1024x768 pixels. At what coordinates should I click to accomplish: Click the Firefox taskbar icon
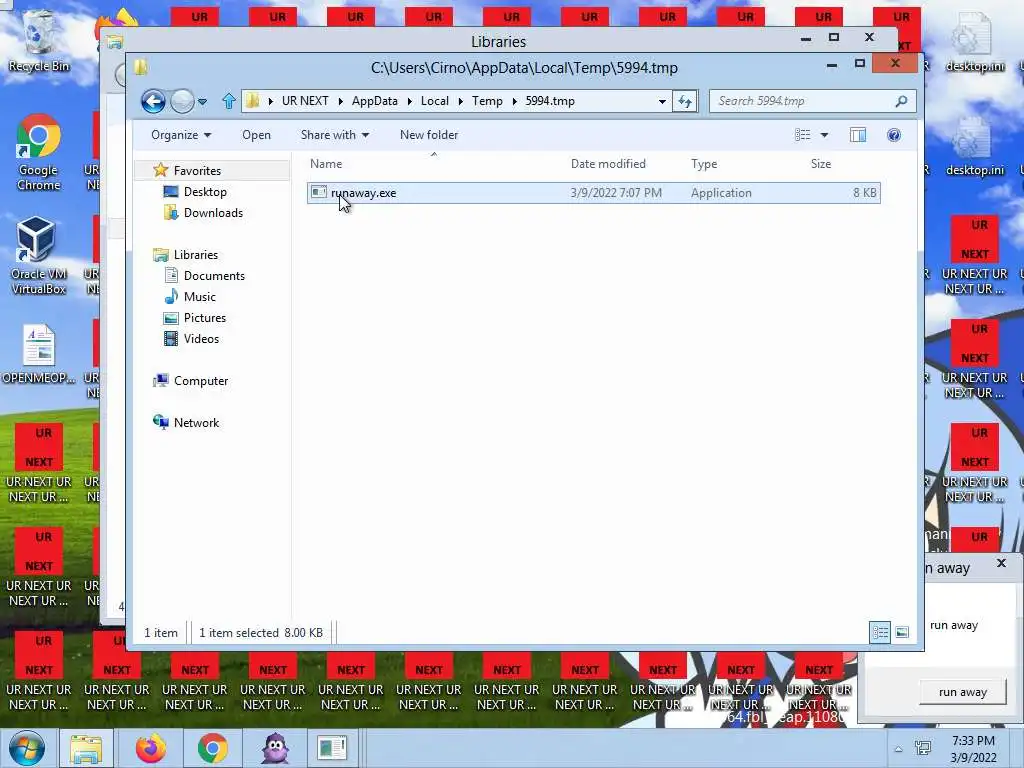coord(151,748)
